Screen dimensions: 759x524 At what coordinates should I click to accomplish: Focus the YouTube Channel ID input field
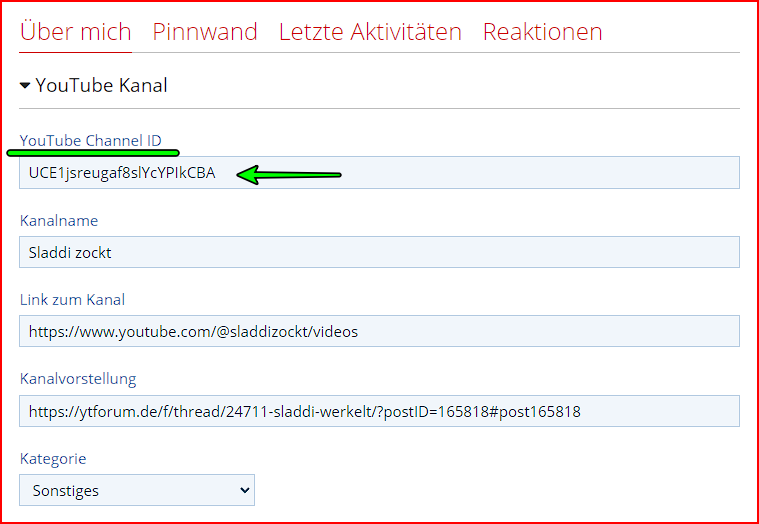(x=480, y=173)
